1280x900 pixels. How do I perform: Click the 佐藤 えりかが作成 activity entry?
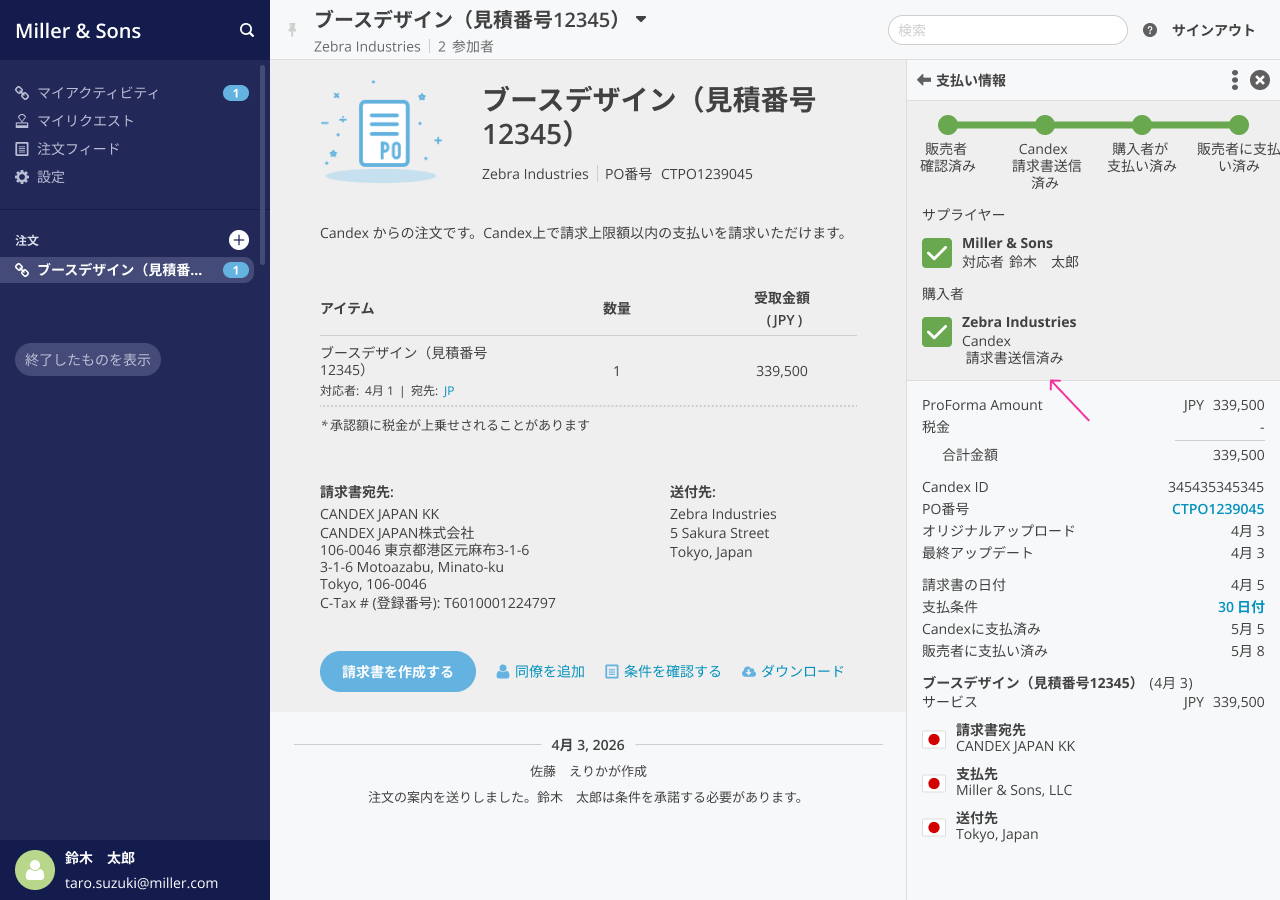tap(588, 771)
